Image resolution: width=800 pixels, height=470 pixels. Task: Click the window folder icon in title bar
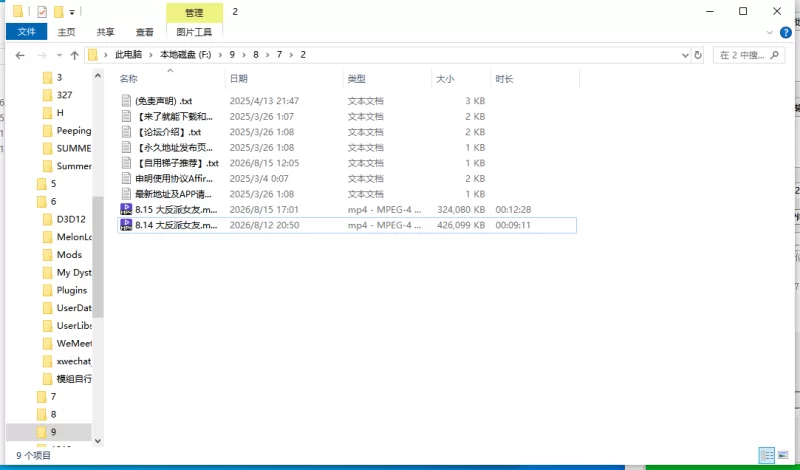(x=18, y=11)
